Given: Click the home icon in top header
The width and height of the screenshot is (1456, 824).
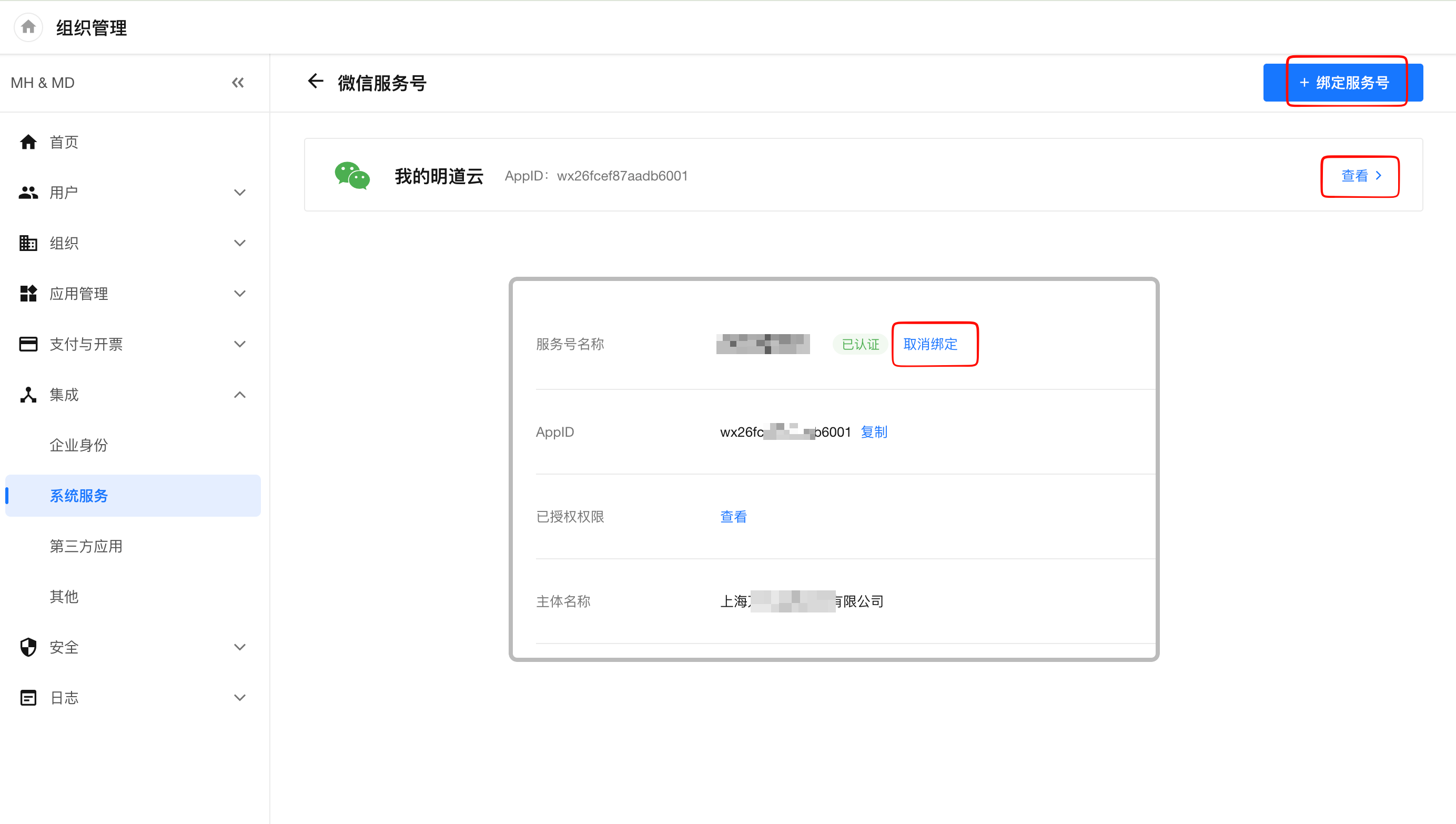Looking at the screenshot, I should click(28, 27).
